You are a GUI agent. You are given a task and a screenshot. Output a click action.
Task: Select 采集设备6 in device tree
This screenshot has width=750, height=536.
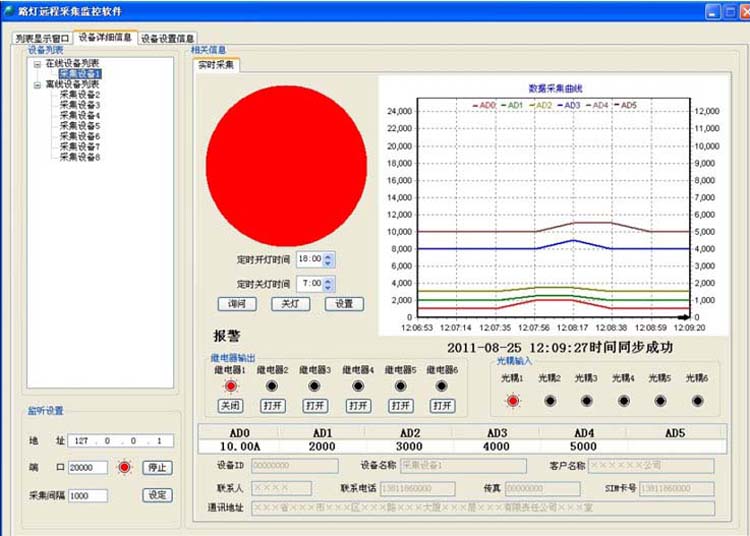[80, 136]
